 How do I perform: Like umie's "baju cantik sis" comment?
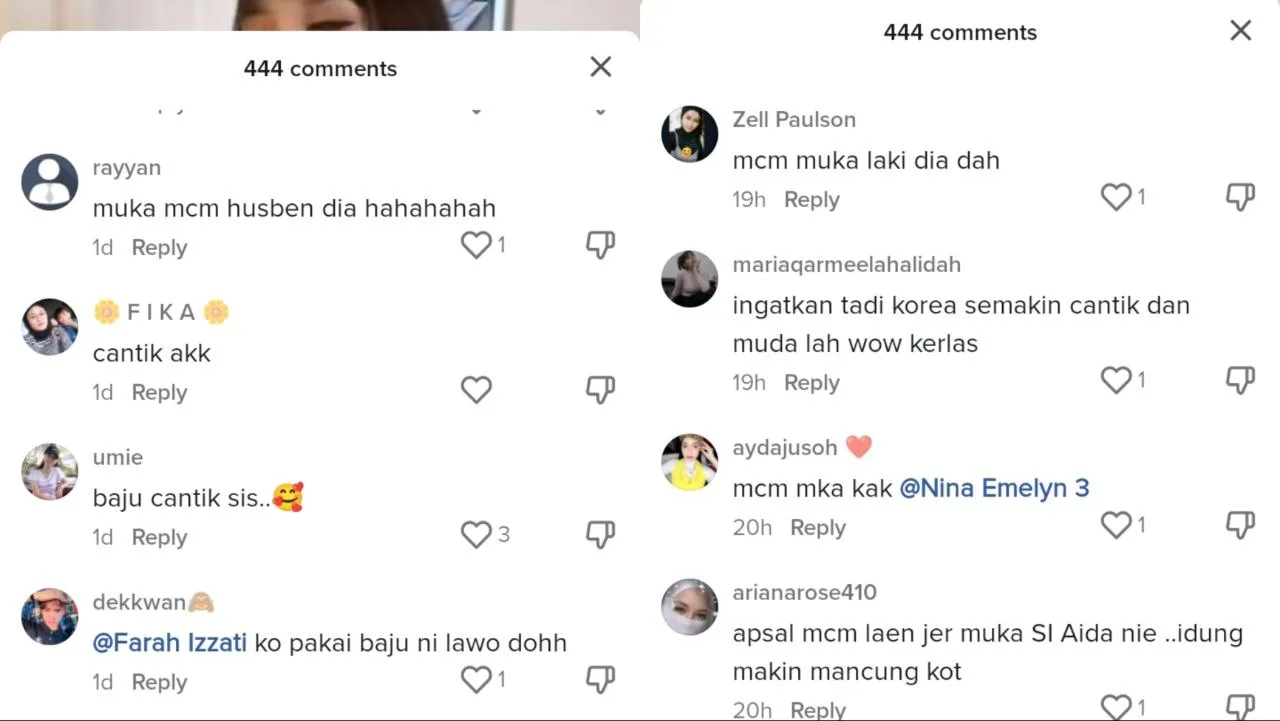pyautogui.click(x=476, y=535)
